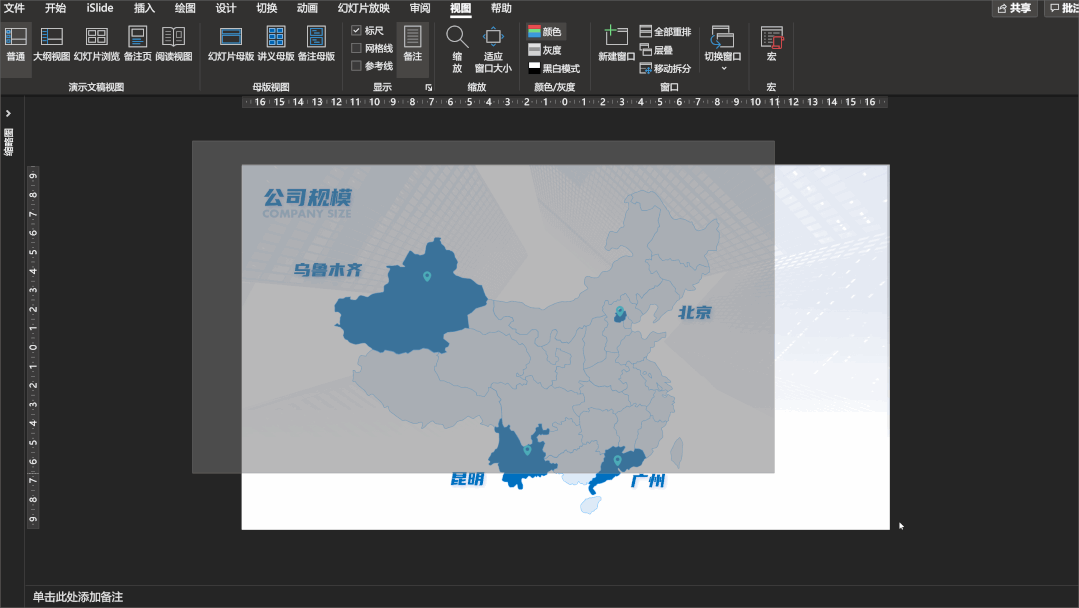Open the Draw (绘图) tab
The height and width of the screenshot is (608, 1079).
tap(184, 8)
